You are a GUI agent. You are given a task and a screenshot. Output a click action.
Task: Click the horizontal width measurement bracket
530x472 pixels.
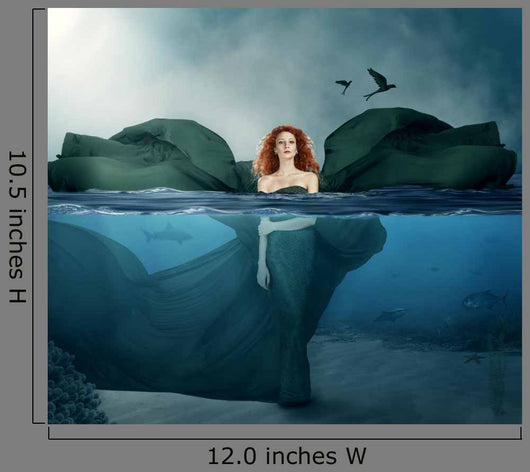(285, 434)
